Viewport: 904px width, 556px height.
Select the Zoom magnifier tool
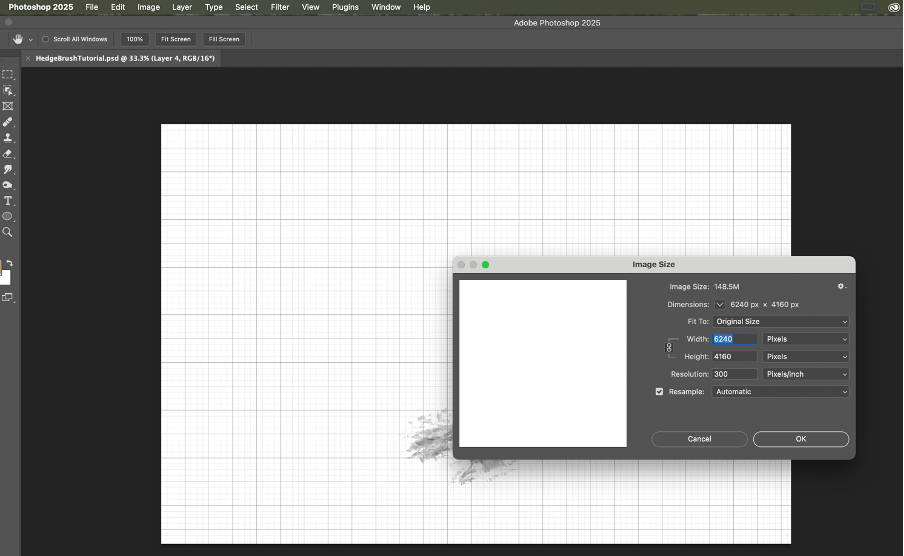[8, 232]
